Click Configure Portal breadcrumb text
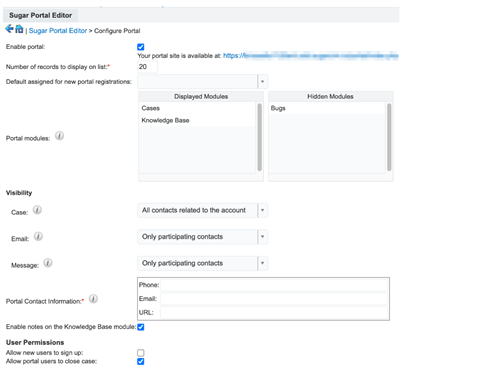The height and width of the screenshot is (371, 499). (117, 31)
